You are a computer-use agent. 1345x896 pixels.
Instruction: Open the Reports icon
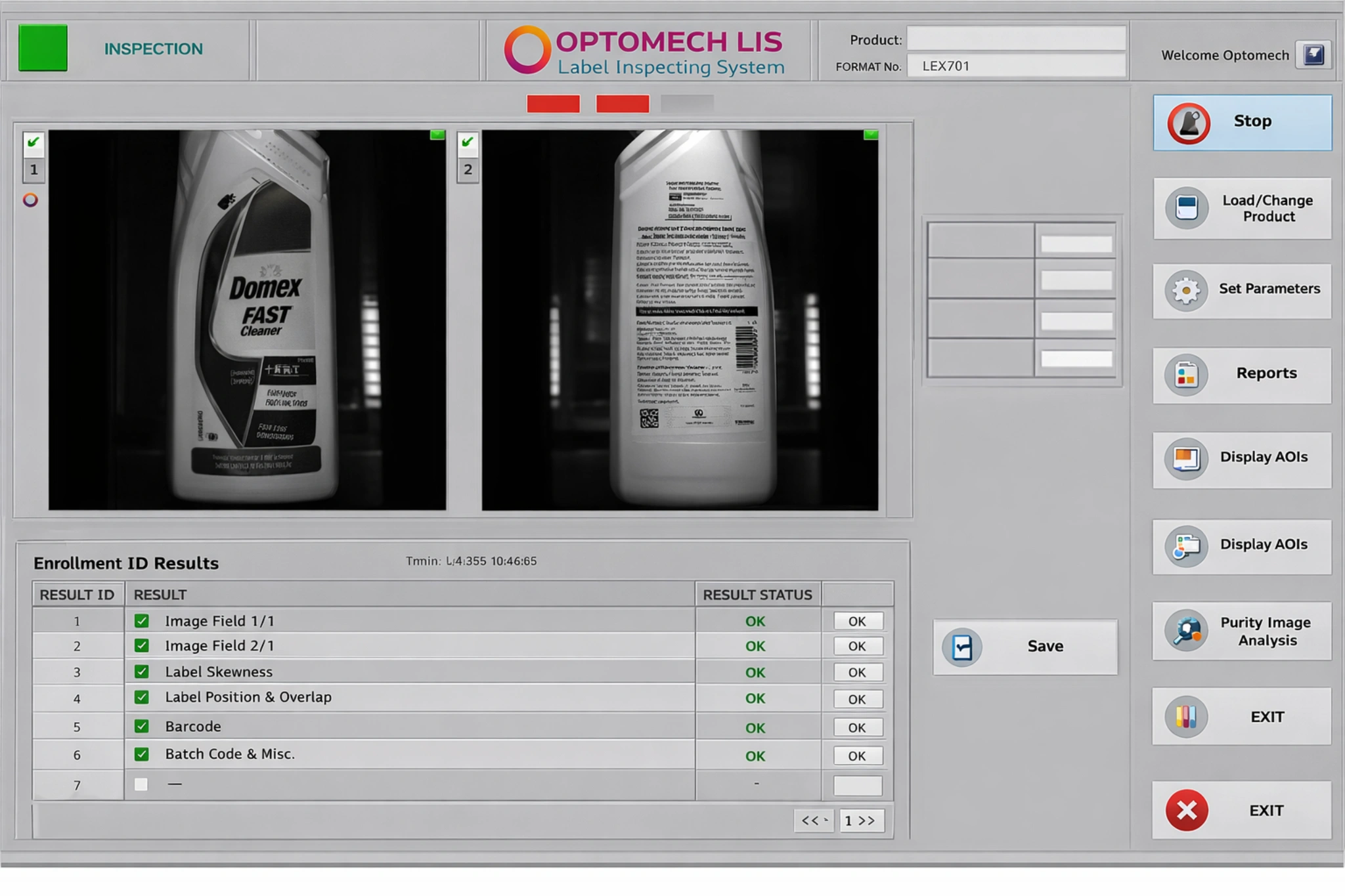point(1186,375)
